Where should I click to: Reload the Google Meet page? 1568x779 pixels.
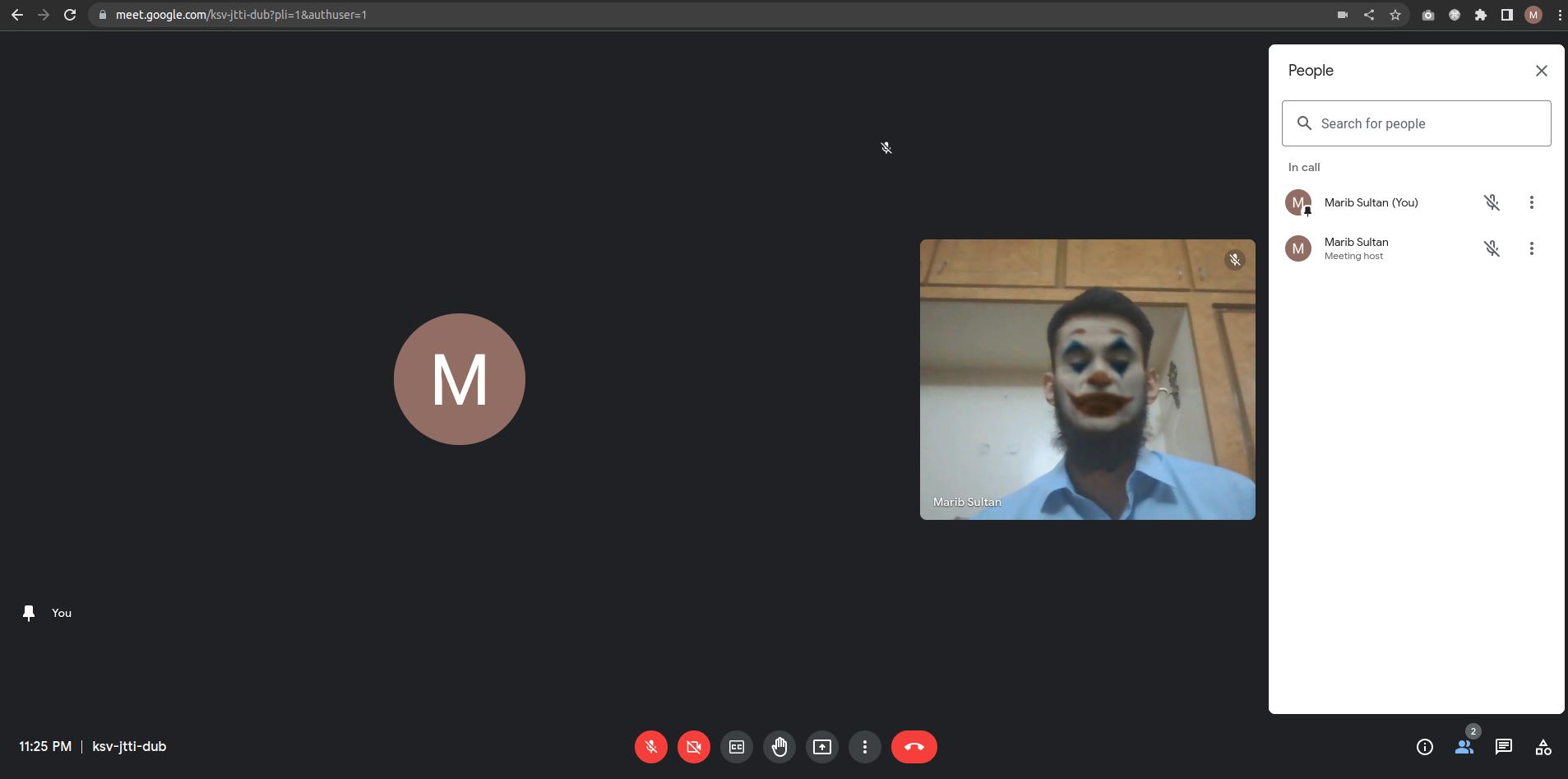[x=70, y=15]
